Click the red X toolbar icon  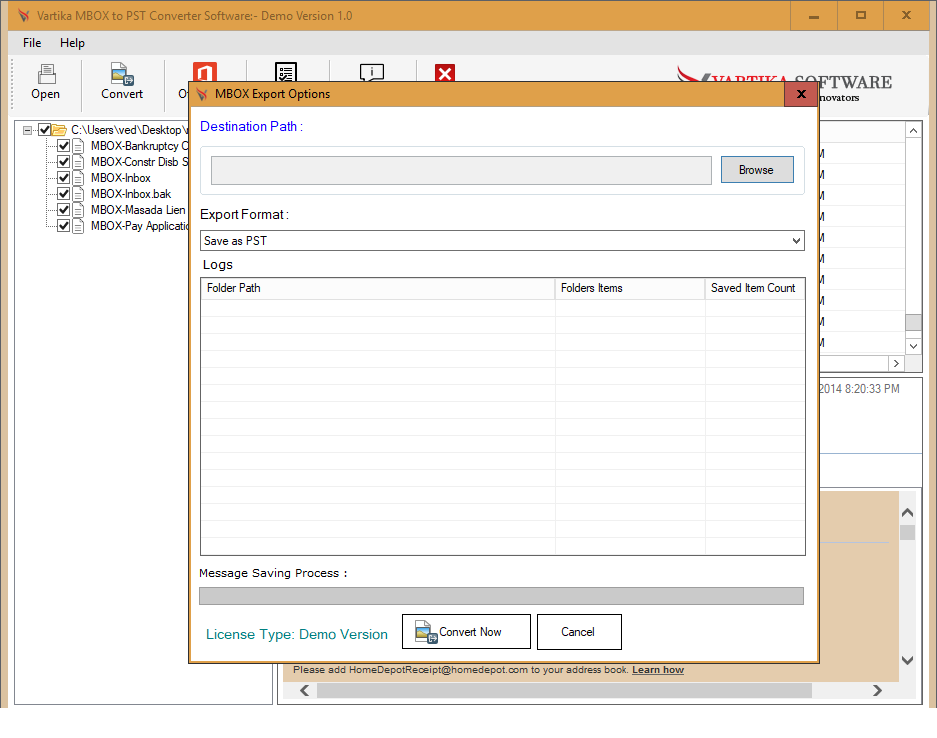click(x=445, y=73)
